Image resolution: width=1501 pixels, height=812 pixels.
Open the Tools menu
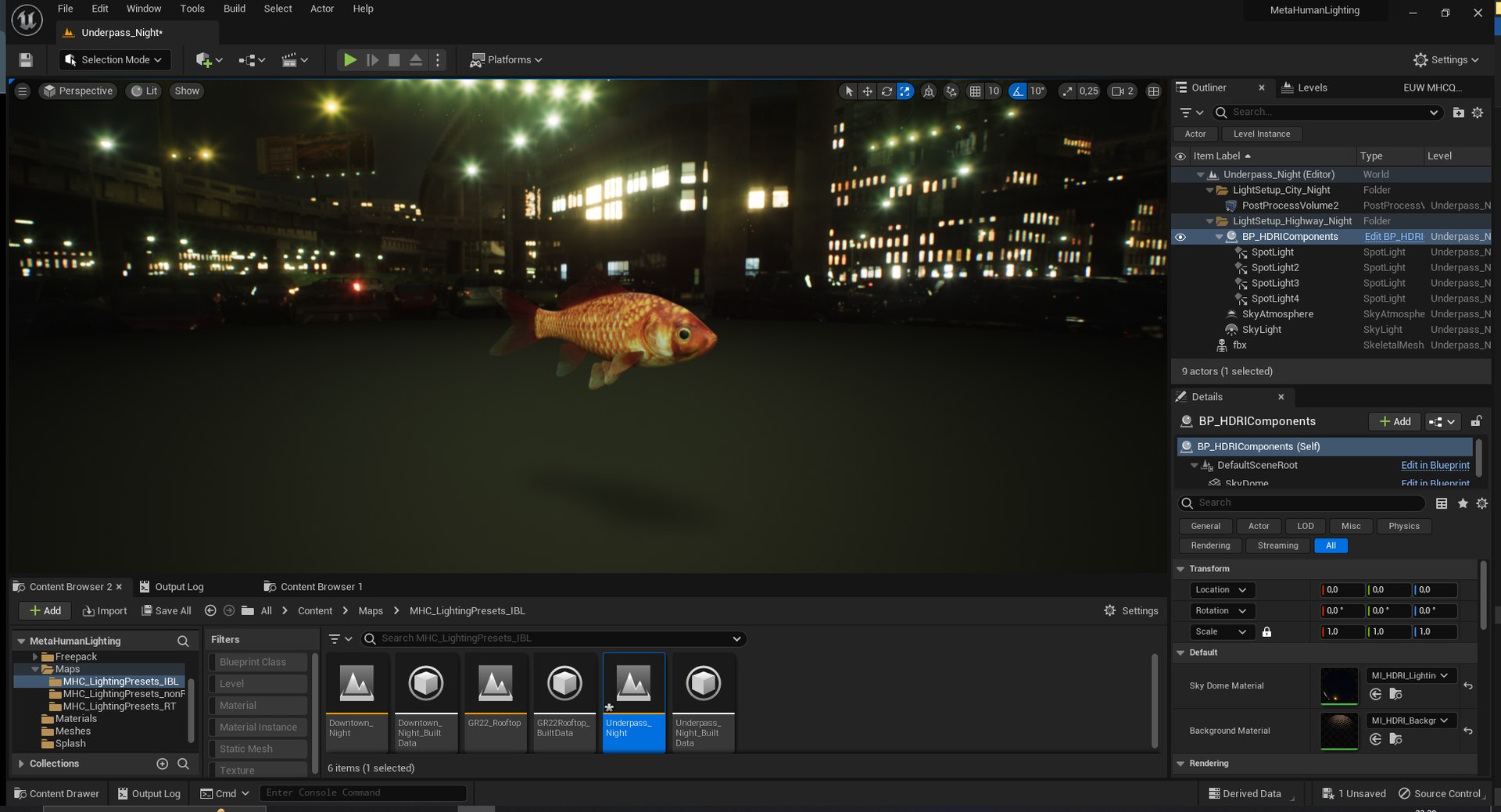pyautogui.click(x=192, y=9)
